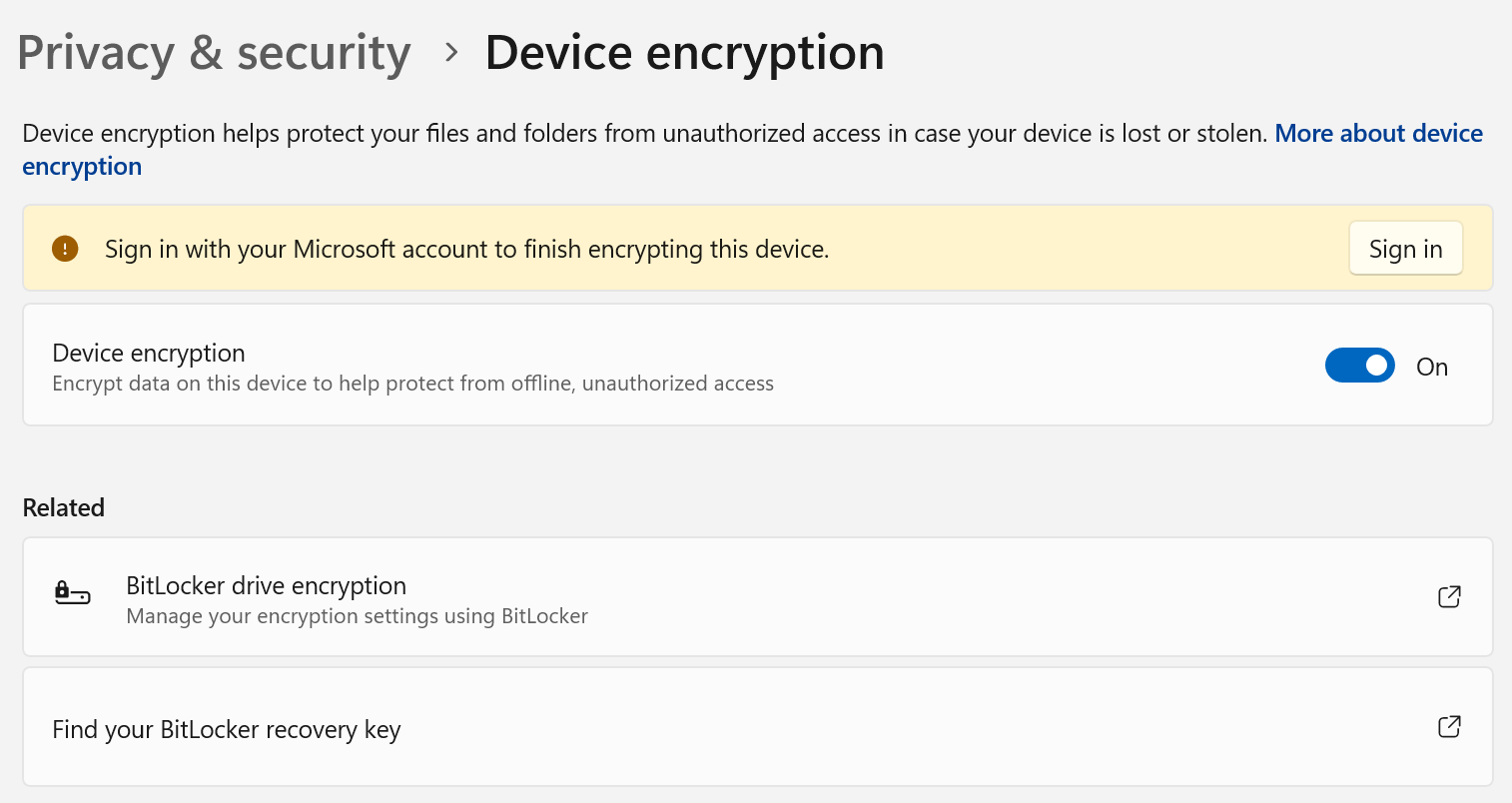Open external link icon for BitLocker drive encryption
Image resolution: width=1512 pixels, height=803 pixels.
1449,596
